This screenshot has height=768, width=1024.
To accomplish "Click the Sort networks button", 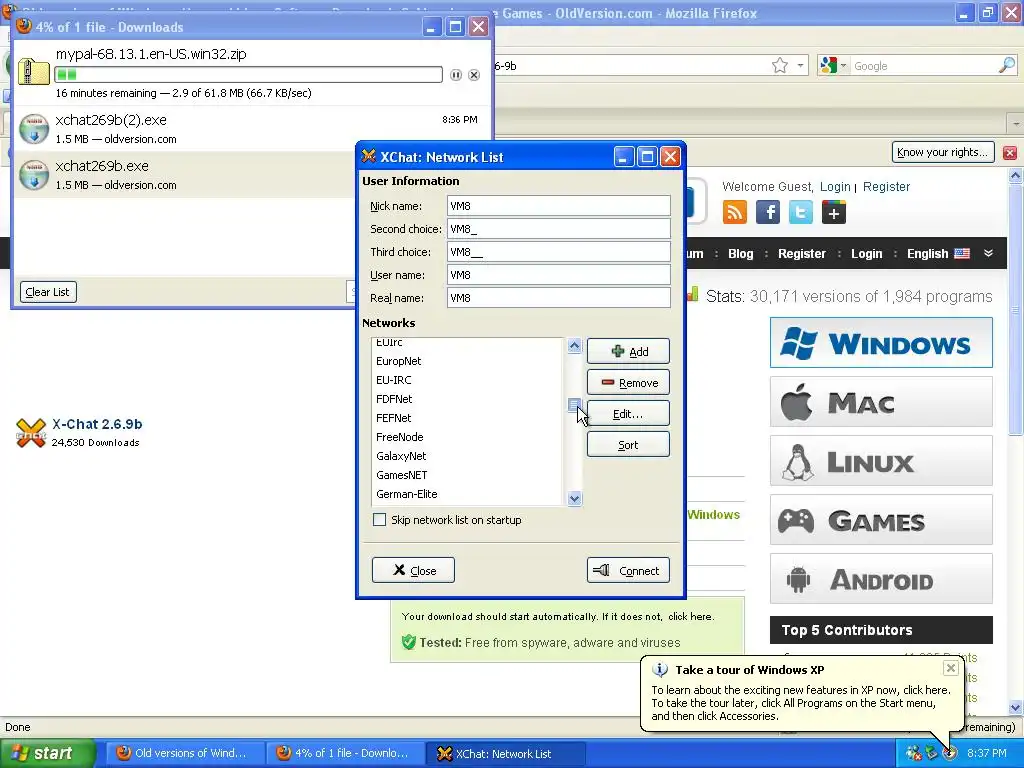I will coord(628,445).
